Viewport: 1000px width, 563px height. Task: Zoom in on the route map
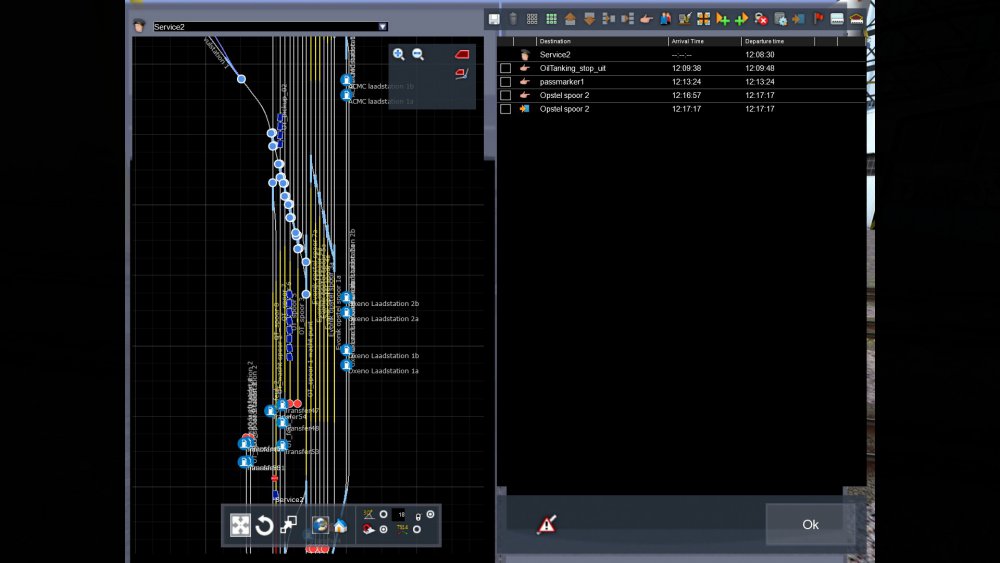(x=399, y=54)
